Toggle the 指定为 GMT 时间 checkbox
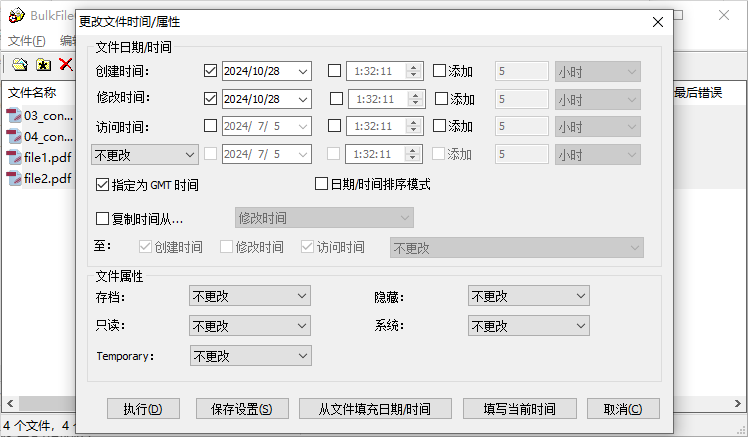The width and height of the screenshot is (748, 437). click(102, 185)
